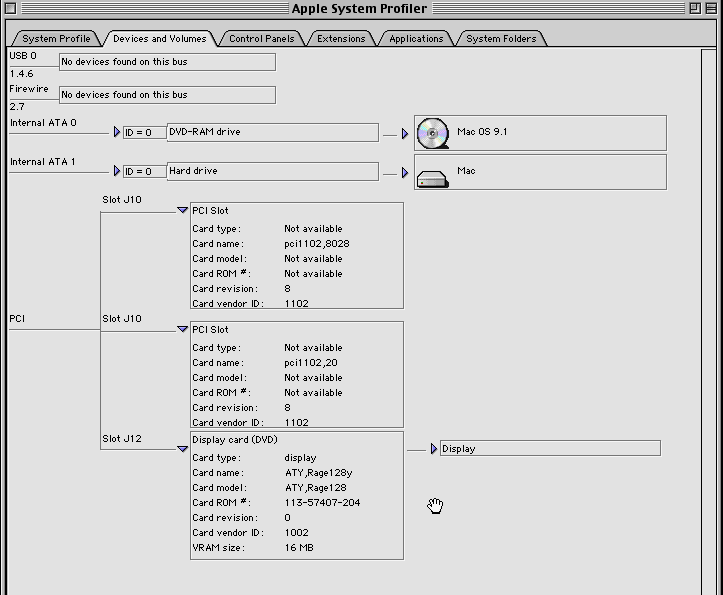Image resolution: width=723 pixels, height=595 pixels.
Task: Expand the Hard drive ID = 0 triangle
Action: [117, 171]
